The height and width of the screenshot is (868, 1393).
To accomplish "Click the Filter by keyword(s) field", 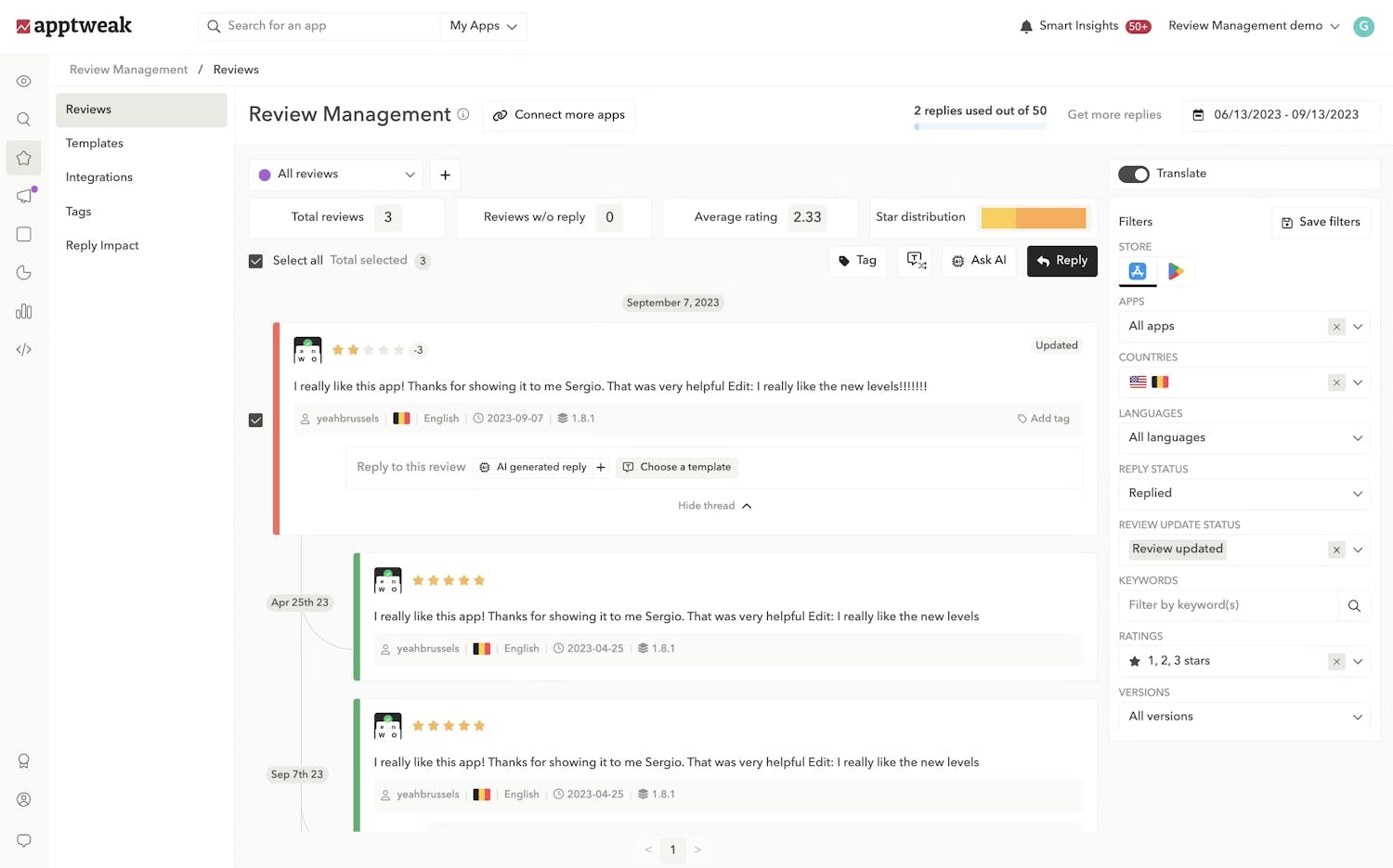I will (x=1228, y=605).
